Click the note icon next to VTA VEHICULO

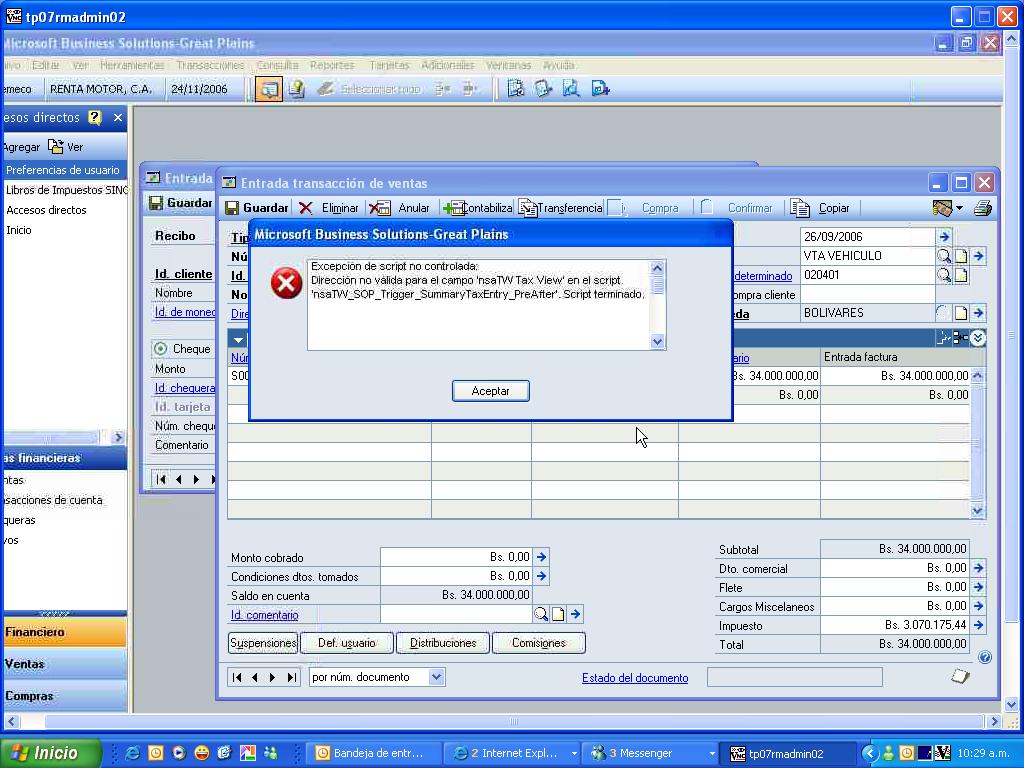(961, 256)
